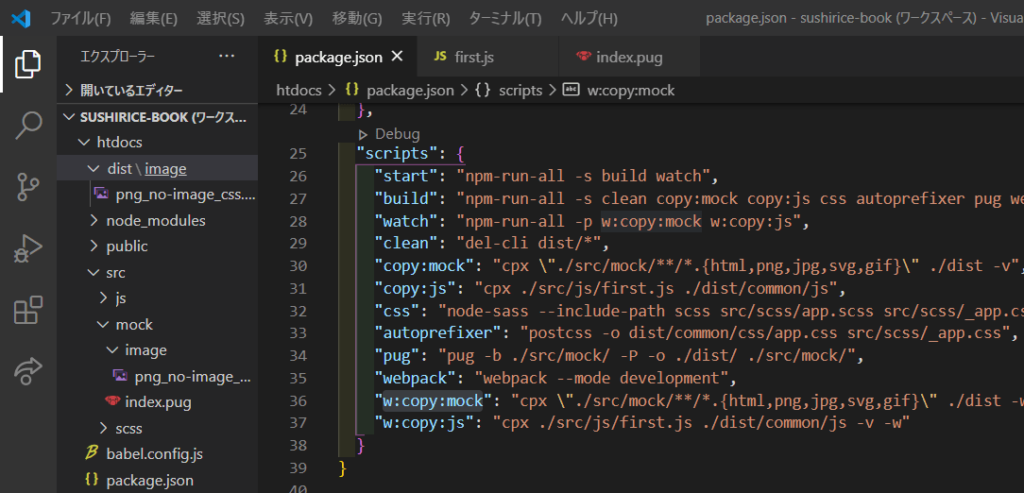1024x493 pixels.
Task: Switch to the index.pug tab
Action: [630, 57]
